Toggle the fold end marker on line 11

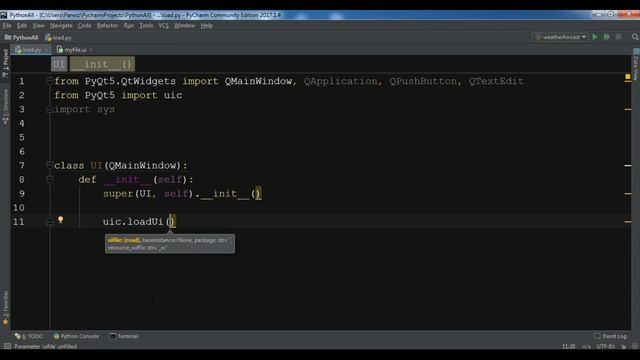coord(50,221)
